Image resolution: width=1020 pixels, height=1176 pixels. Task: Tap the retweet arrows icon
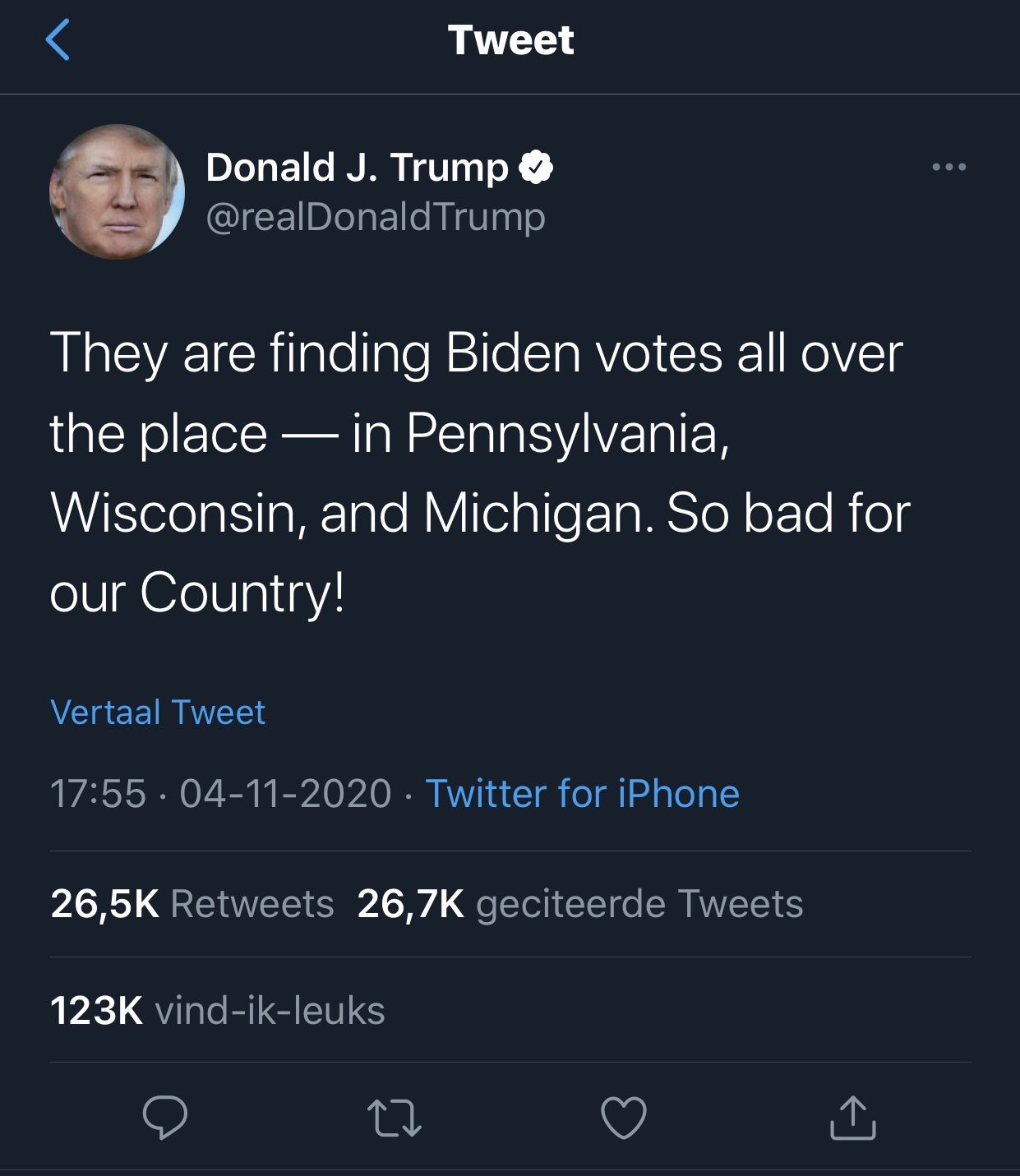pos(395,1118)
